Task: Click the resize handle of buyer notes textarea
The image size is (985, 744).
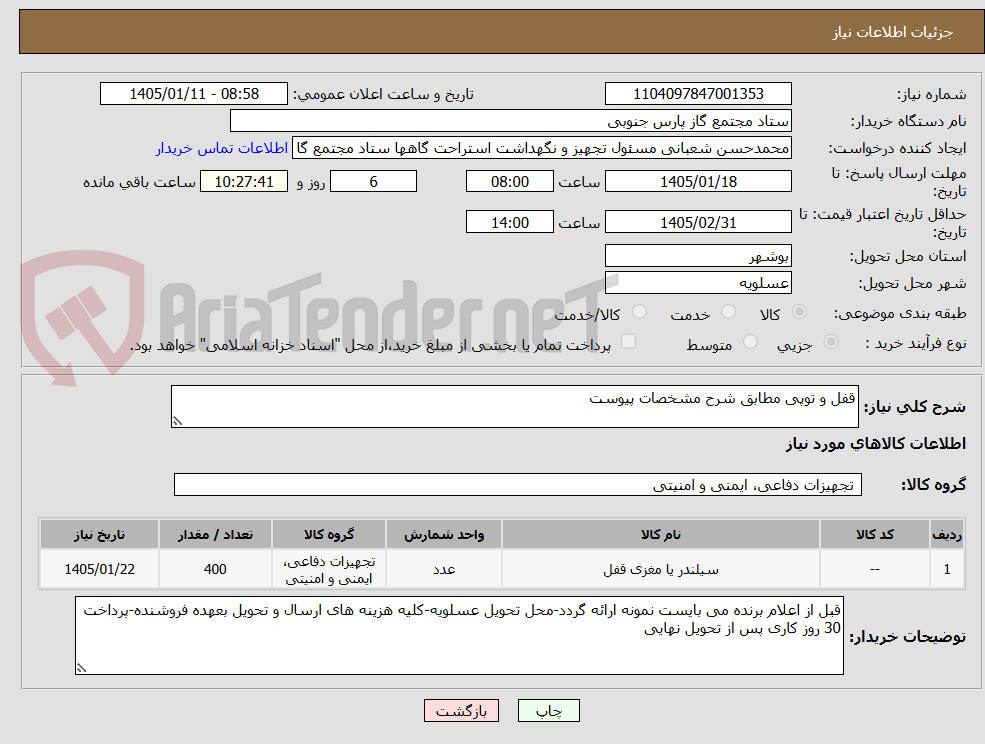Action: 81,669
